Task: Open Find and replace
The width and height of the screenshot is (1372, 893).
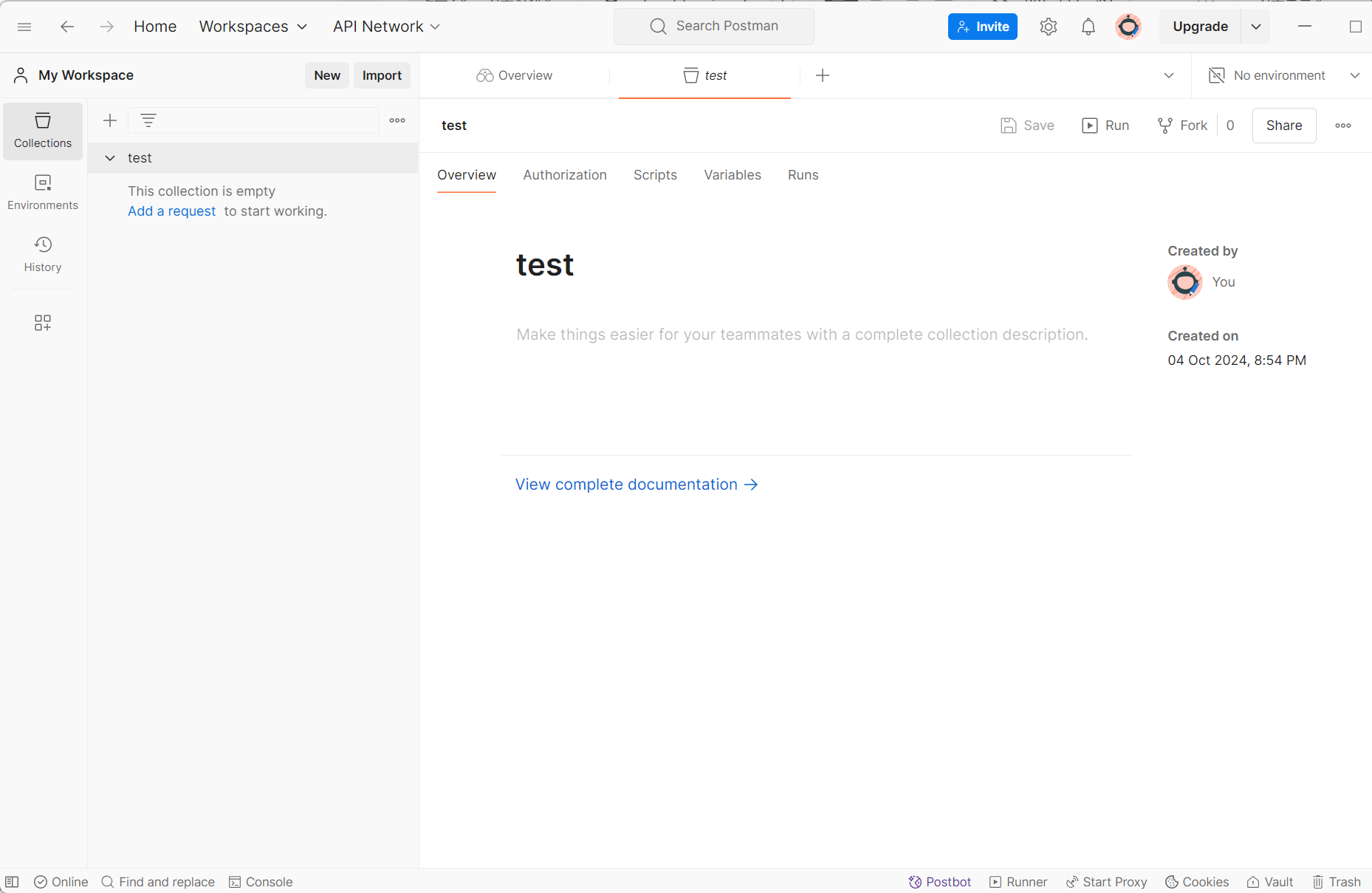Action: (x=158, y=882)
